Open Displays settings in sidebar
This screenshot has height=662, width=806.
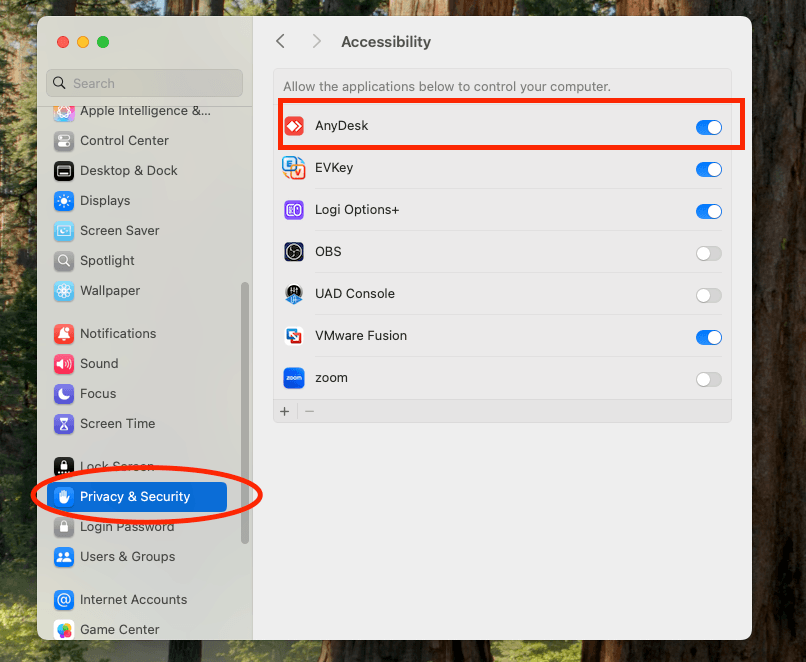pos(105,201)
